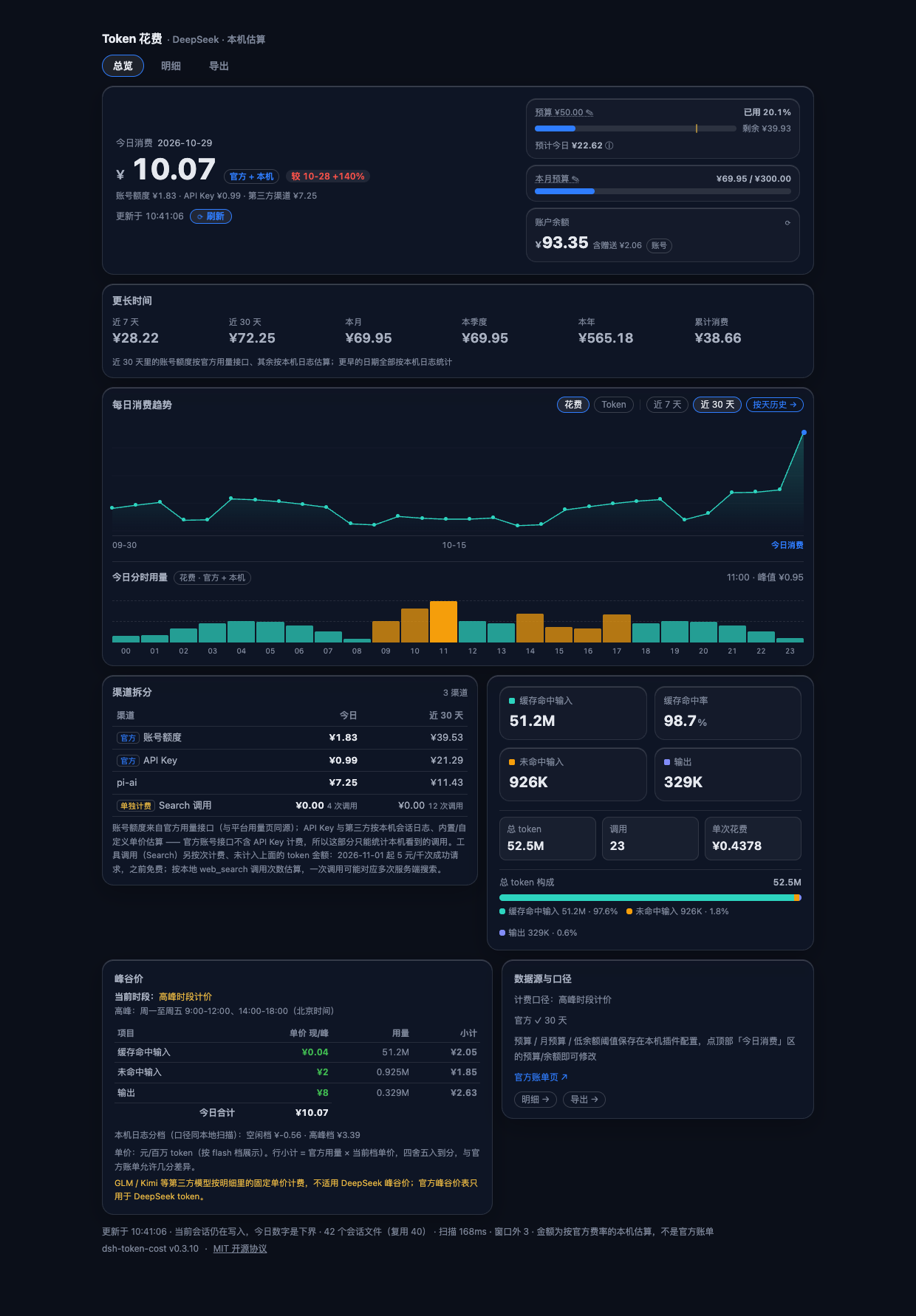Click the orange 未命中输入 926K · 1.8% legend
Screen dimensions: 916x1316
(677, 911)
